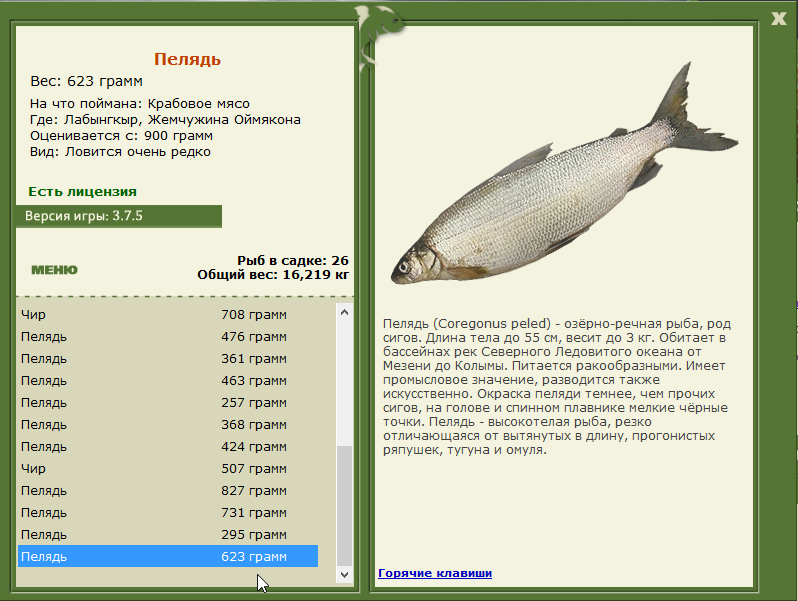Select the Пелядь 424 грамм row
Image resolution: width=798 pixels, height=601 pixels.
tap(168, 446)
